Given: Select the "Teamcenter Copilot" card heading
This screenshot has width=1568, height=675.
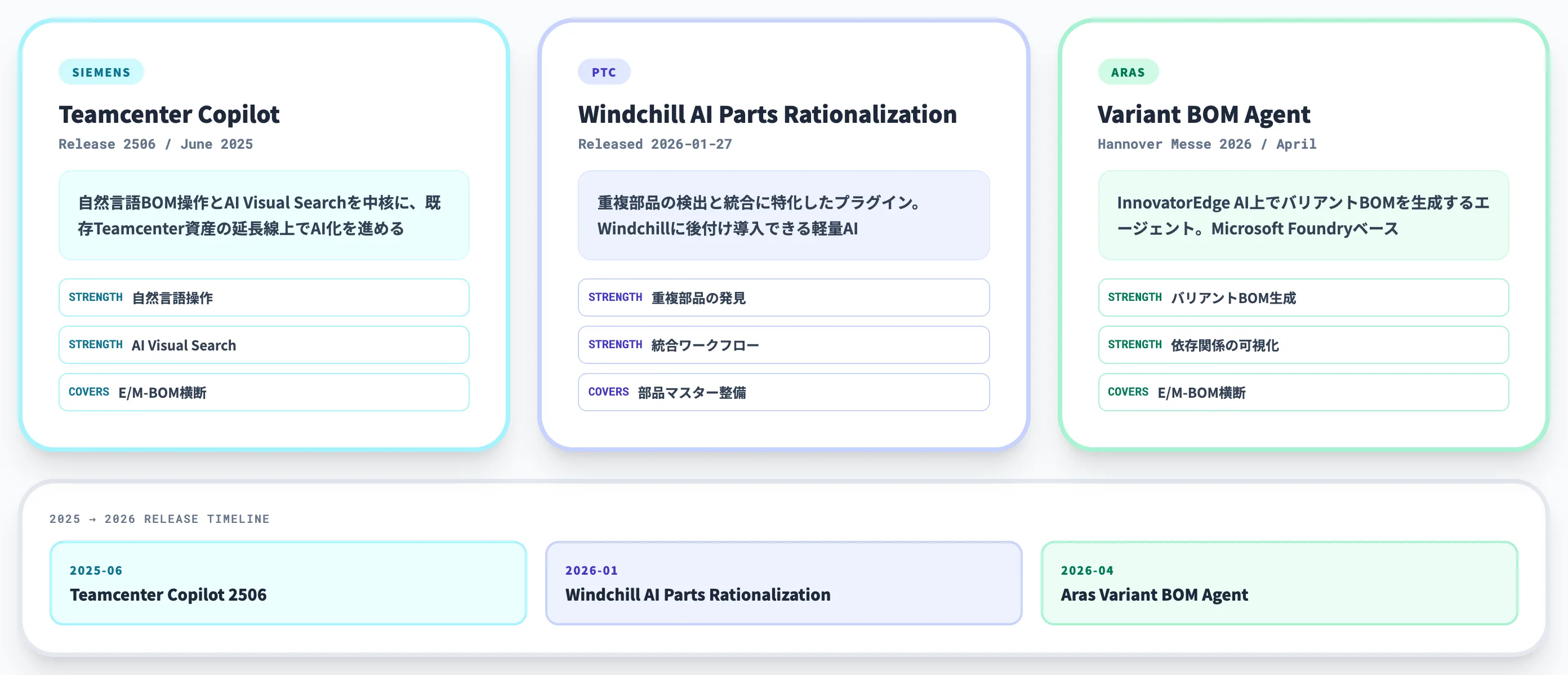Looking at the screenshot, I should (169, 114).
